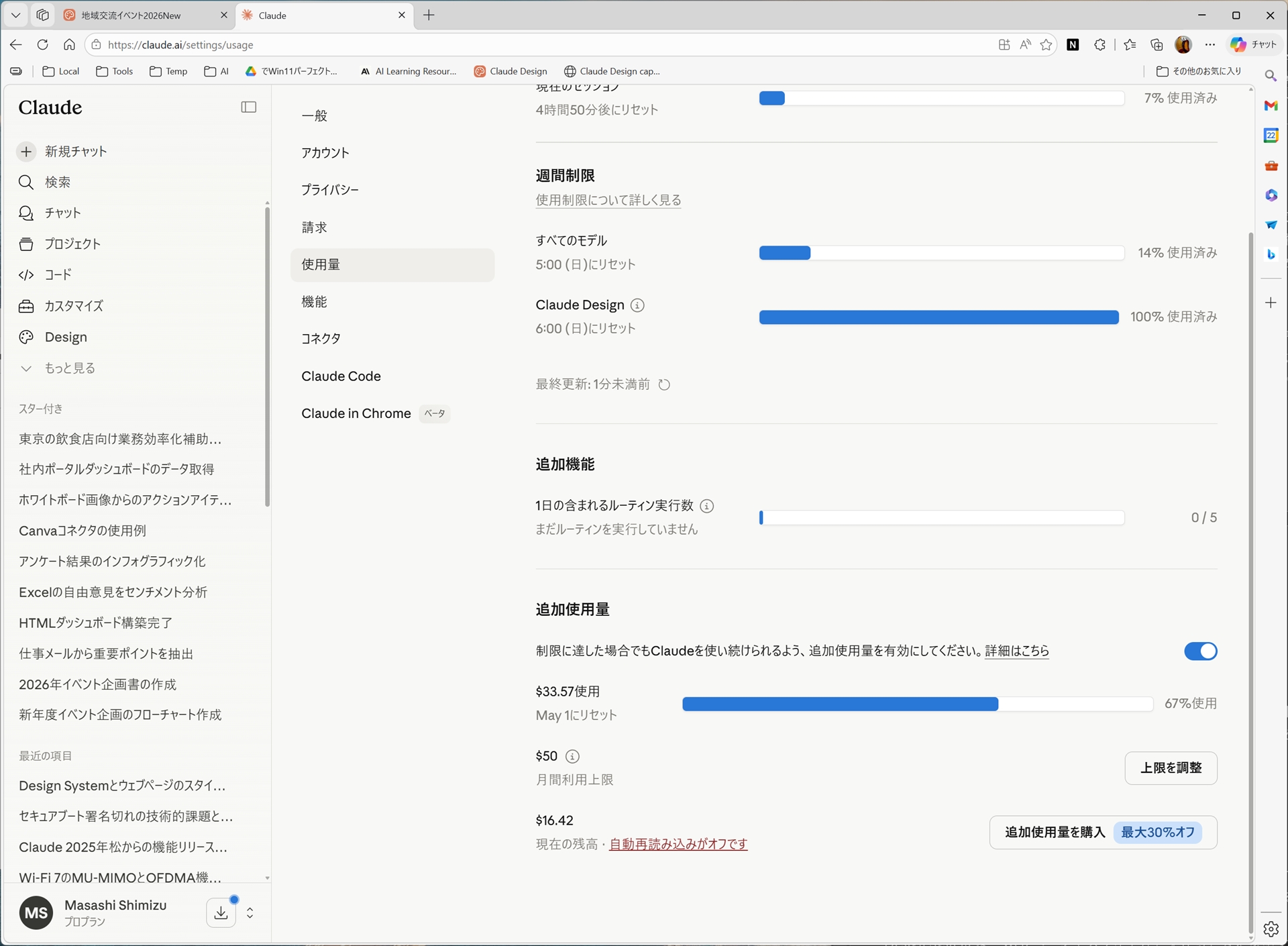Open Gmail from the Edge side rail
Viewport: 1288px width, 946px height.
coord(1271,105)
